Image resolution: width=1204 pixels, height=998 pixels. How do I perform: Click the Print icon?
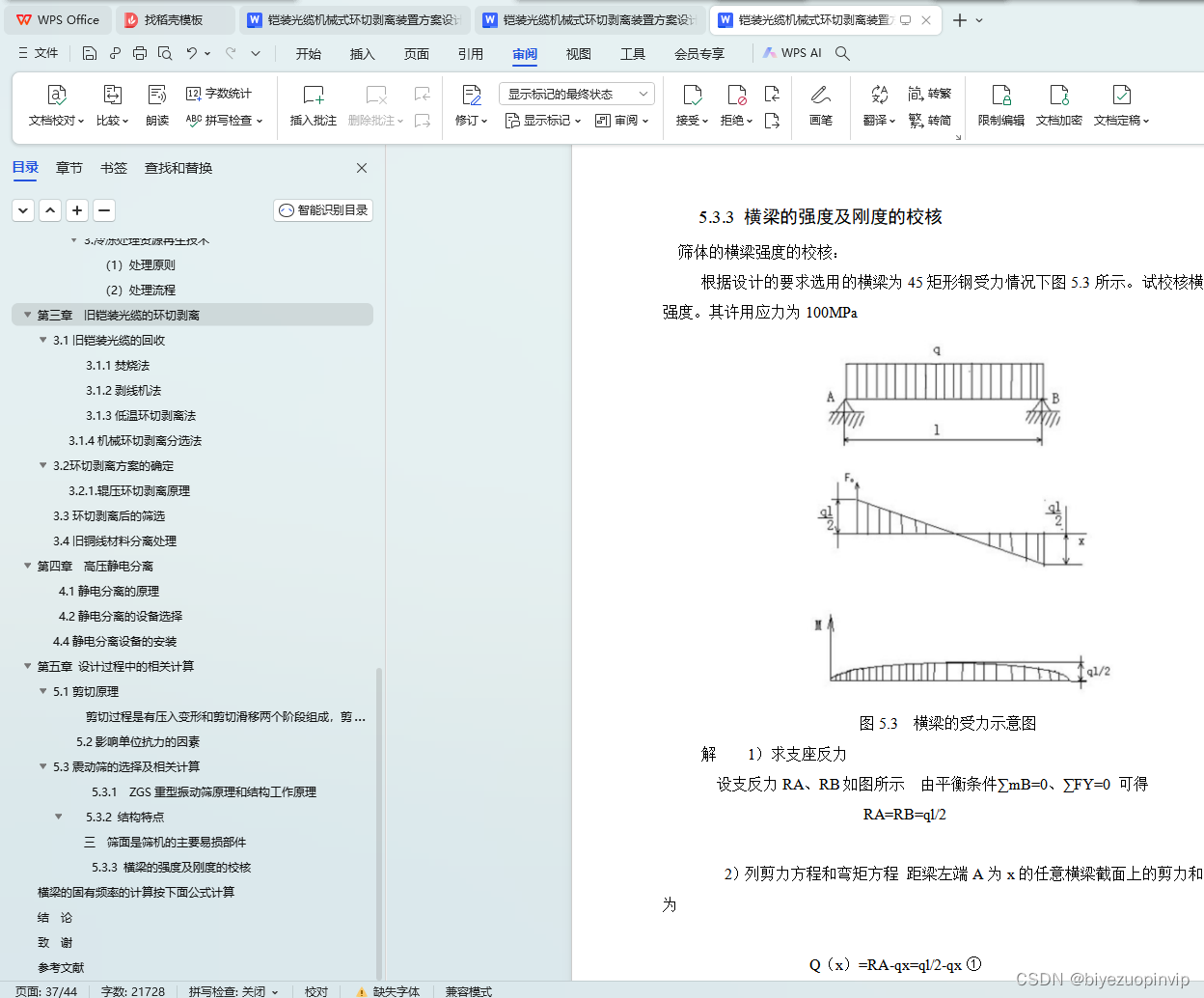tap(140, 53)
